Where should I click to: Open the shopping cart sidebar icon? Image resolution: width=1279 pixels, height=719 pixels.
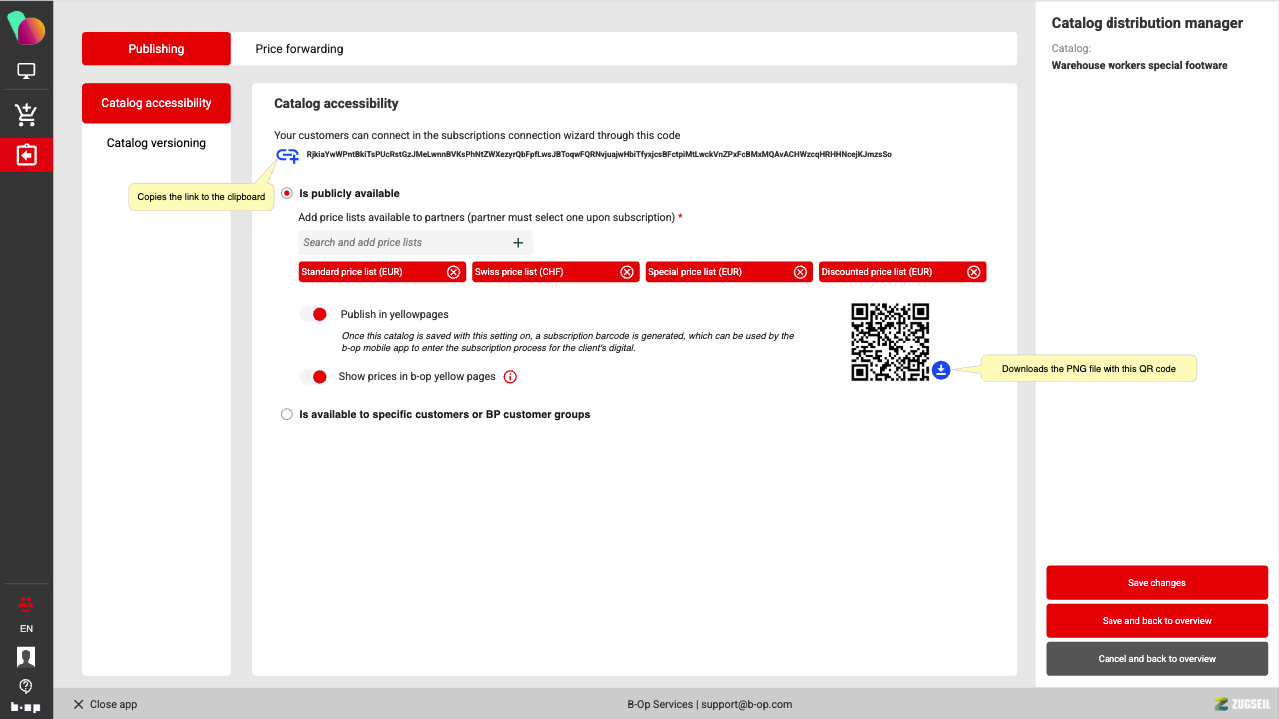tap(26, 115)
